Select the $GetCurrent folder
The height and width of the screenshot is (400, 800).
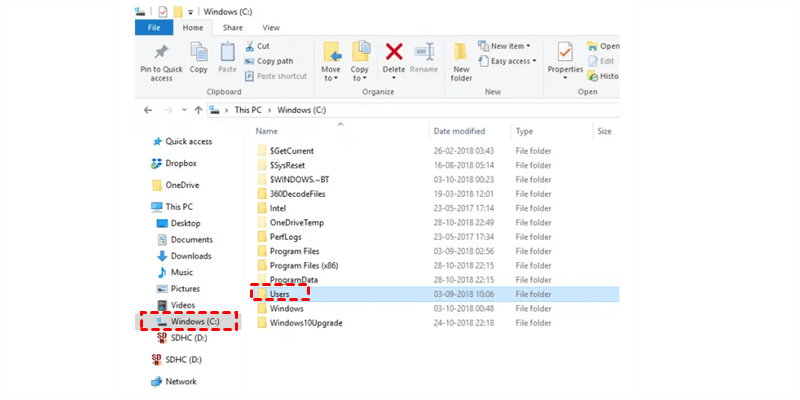[x=286, y=151]
